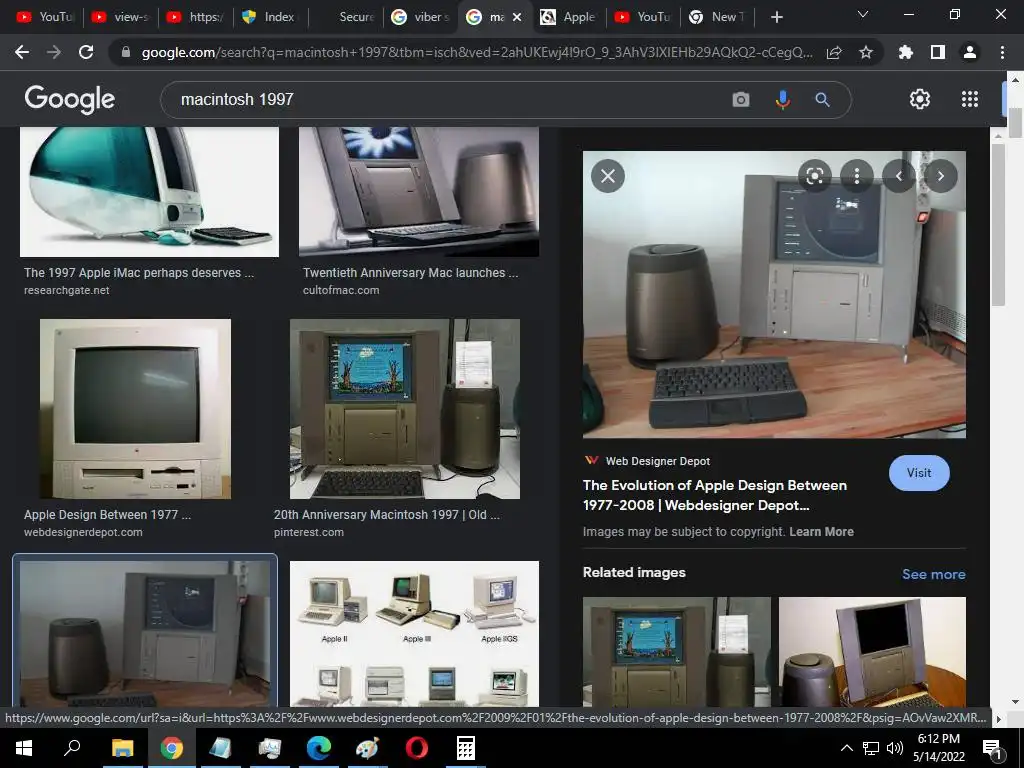This screenshot has width=1024, height=768.
Task: Open 20th Anniversary Macintosh pinterest thumbnail
Action: pyautogui.click(x=405, y=409)
